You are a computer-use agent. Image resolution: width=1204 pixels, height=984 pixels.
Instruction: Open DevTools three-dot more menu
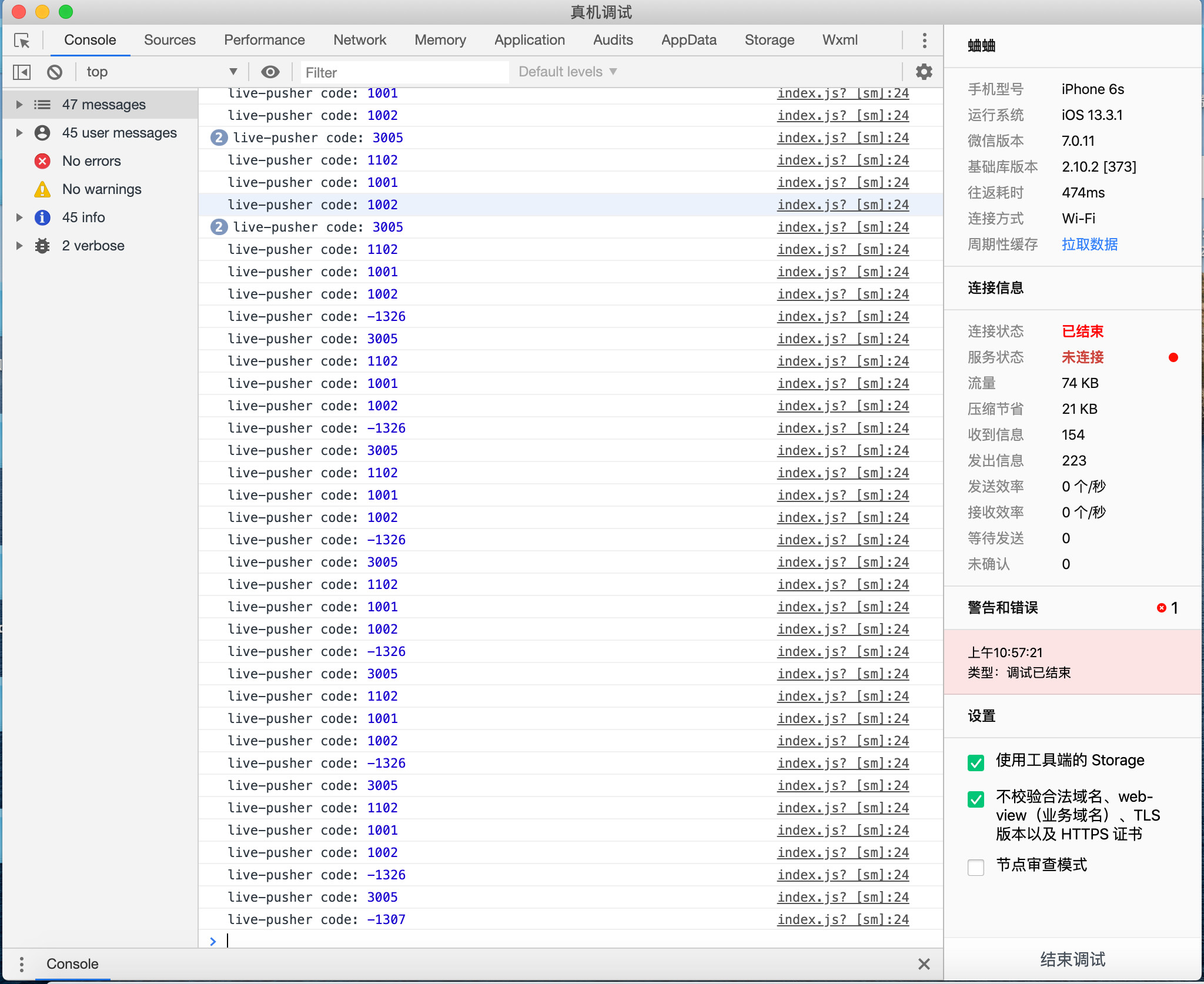pos(924,41)
